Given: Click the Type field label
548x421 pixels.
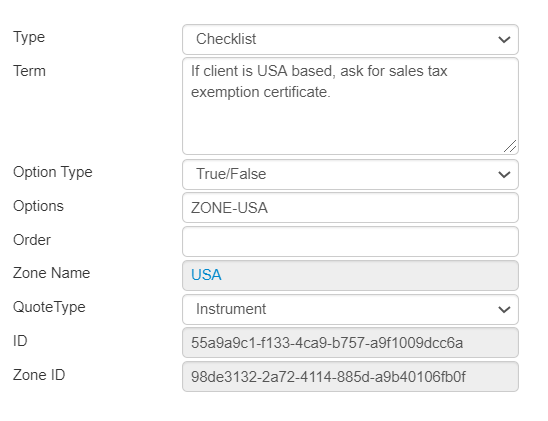Looking at the screenshot, I should [29, 37].
